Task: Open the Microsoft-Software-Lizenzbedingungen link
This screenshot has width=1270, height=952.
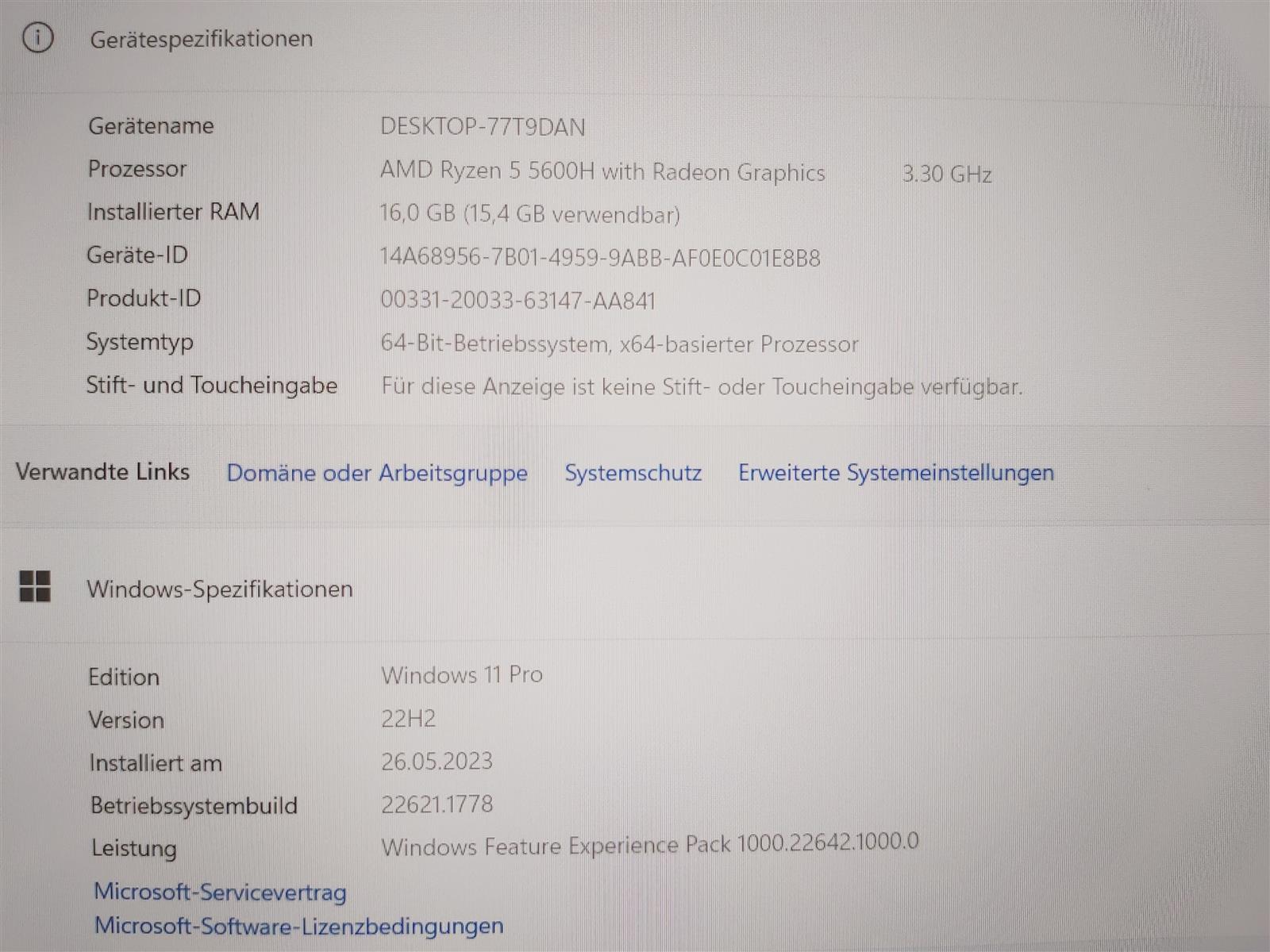Action: tap(298, 926)
